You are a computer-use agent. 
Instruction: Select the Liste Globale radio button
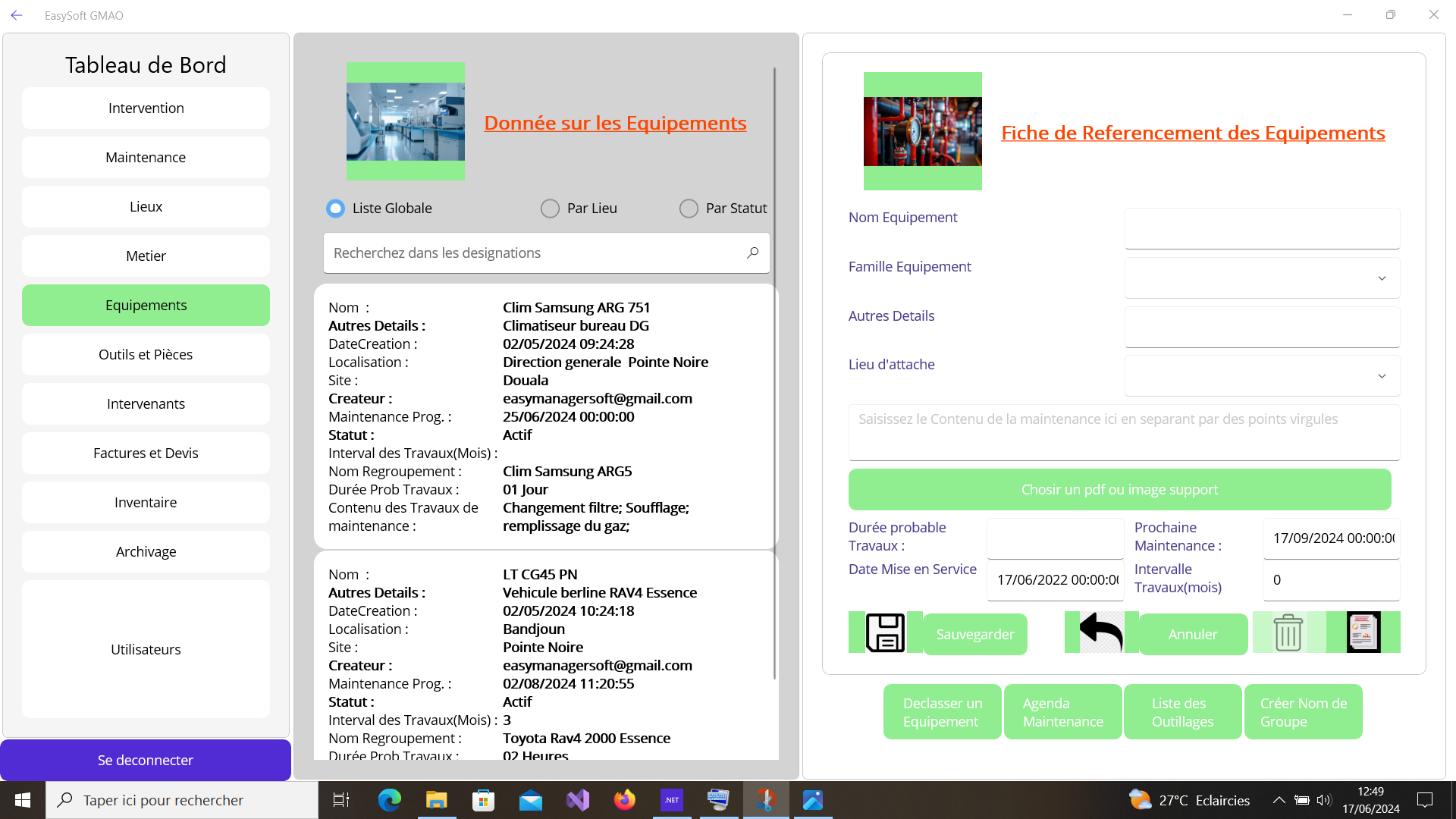(335, 209)
